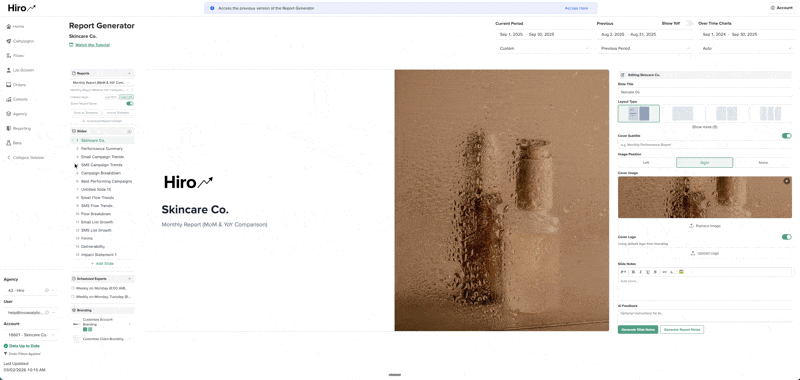Click the Upload Logo button
This screenshot has height=380, width=800.
(705, 253)
